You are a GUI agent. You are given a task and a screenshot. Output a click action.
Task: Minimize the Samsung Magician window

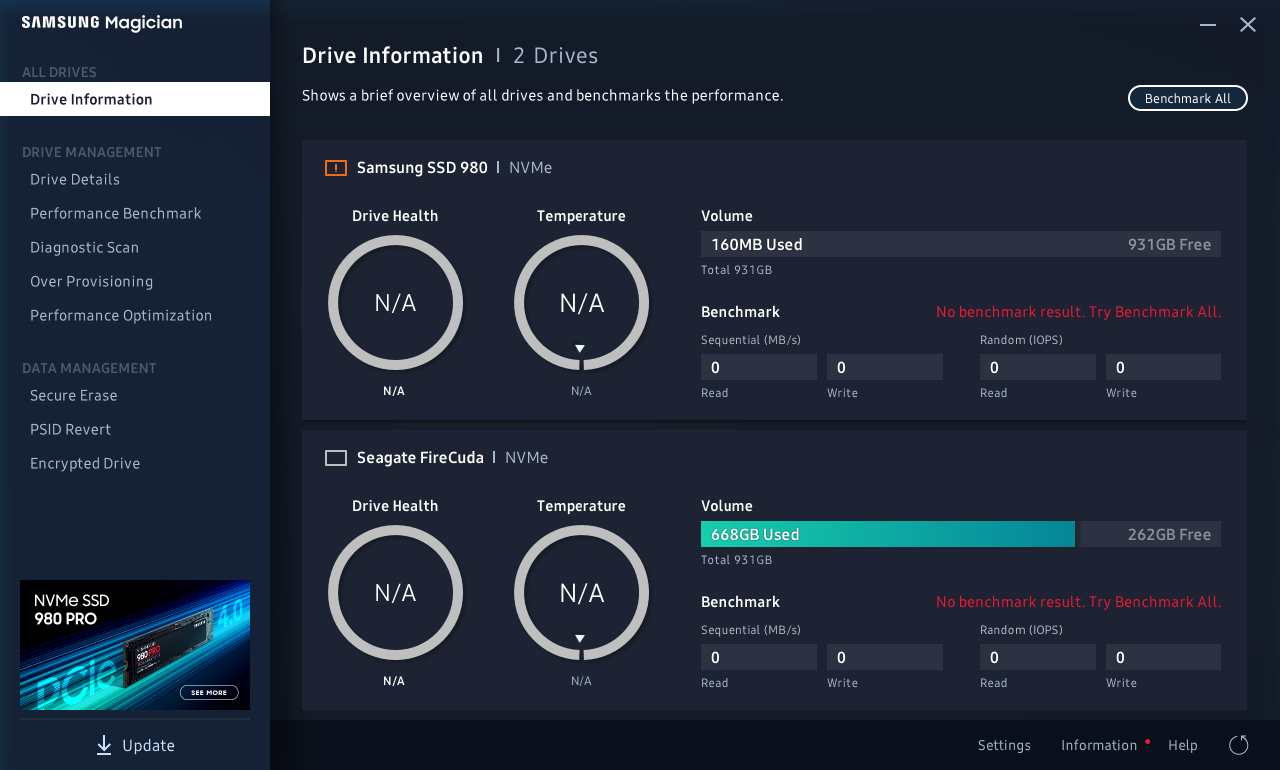coord(1208,25)
